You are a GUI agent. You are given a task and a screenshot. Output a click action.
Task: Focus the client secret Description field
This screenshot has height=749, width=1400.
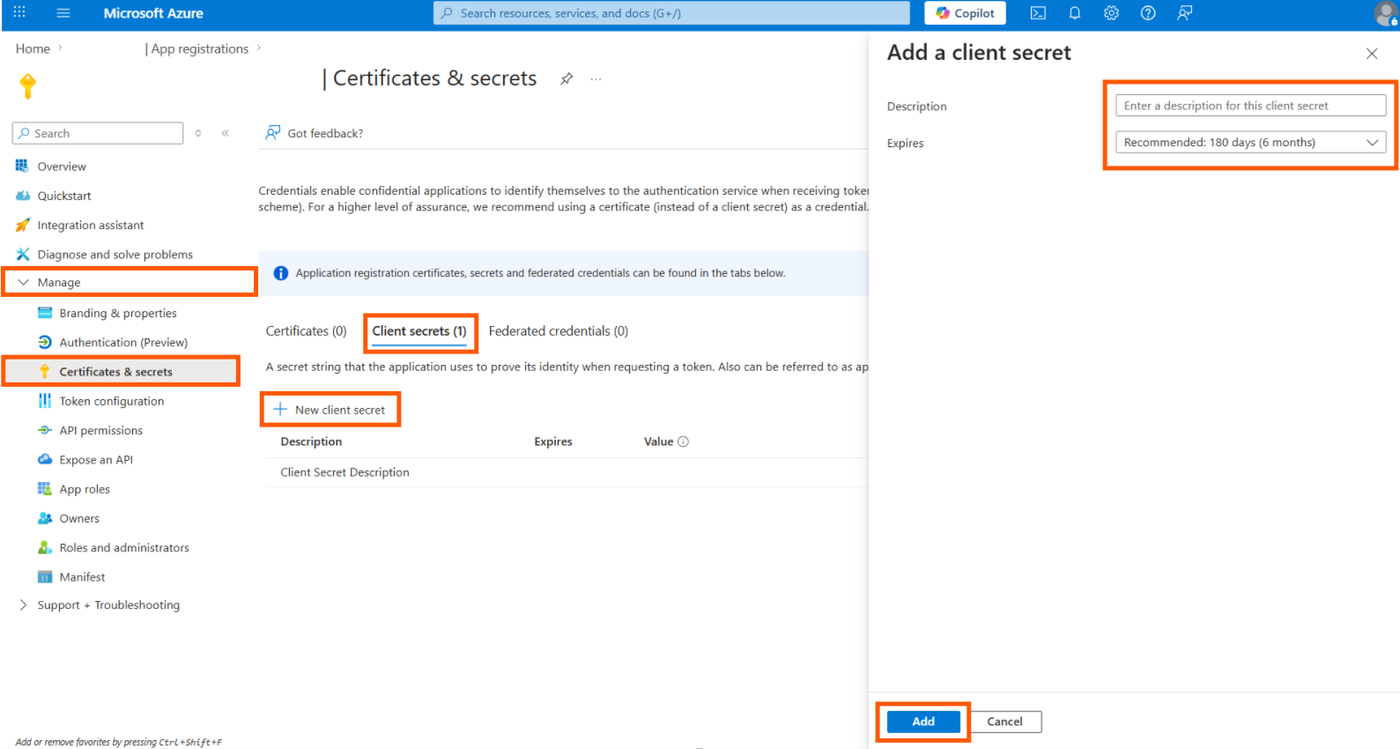1251,105
